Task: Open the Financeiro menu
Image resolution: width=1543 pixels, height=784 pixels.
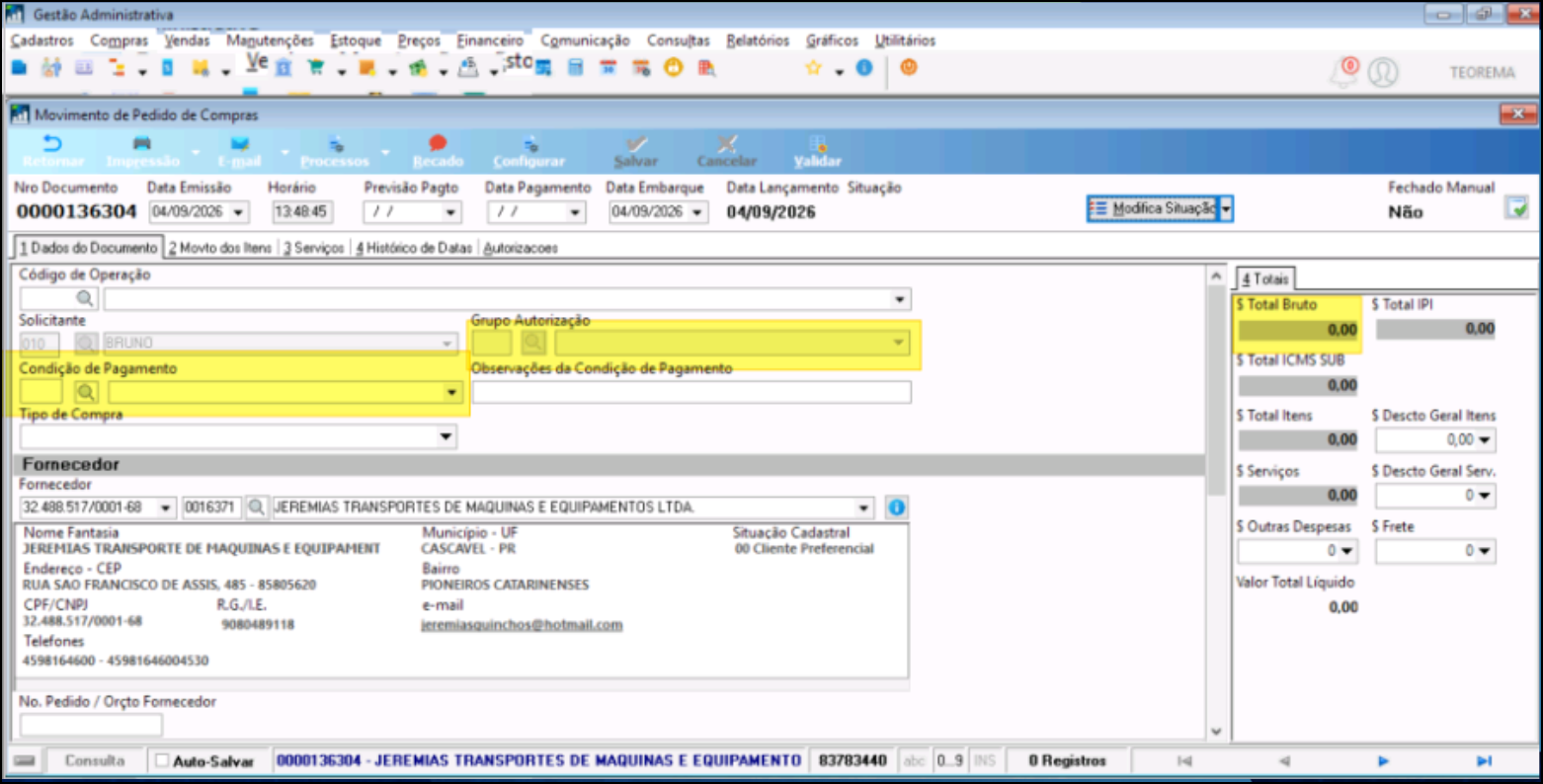Action: coord(490,40)
